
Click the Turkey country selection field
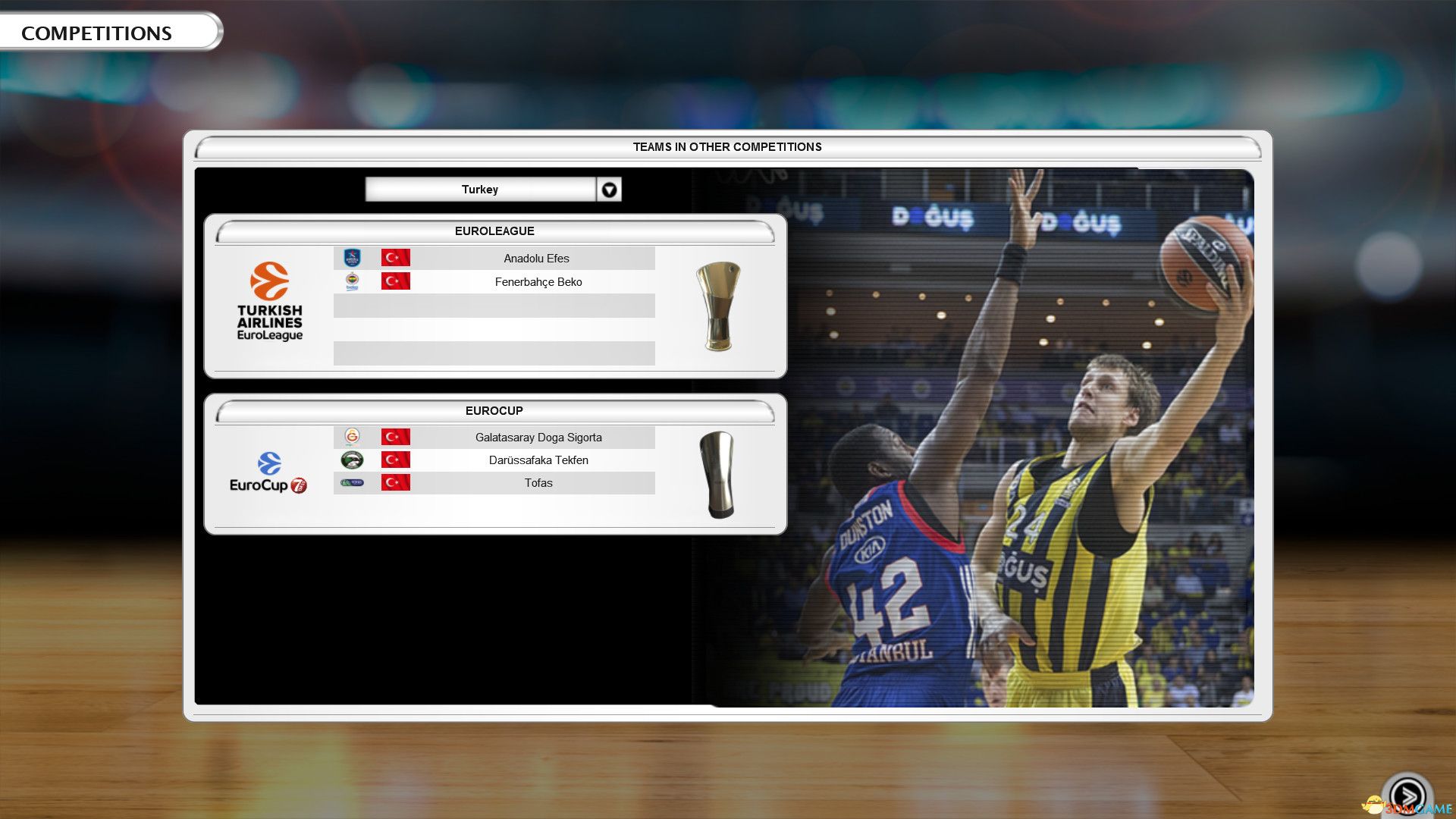[480, 190]
